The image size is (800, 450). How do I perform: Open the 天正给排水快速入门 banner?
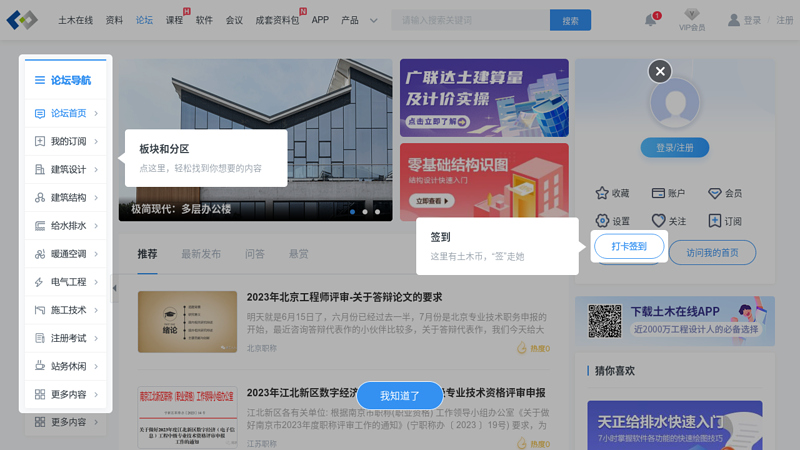[x=674, y=425]
